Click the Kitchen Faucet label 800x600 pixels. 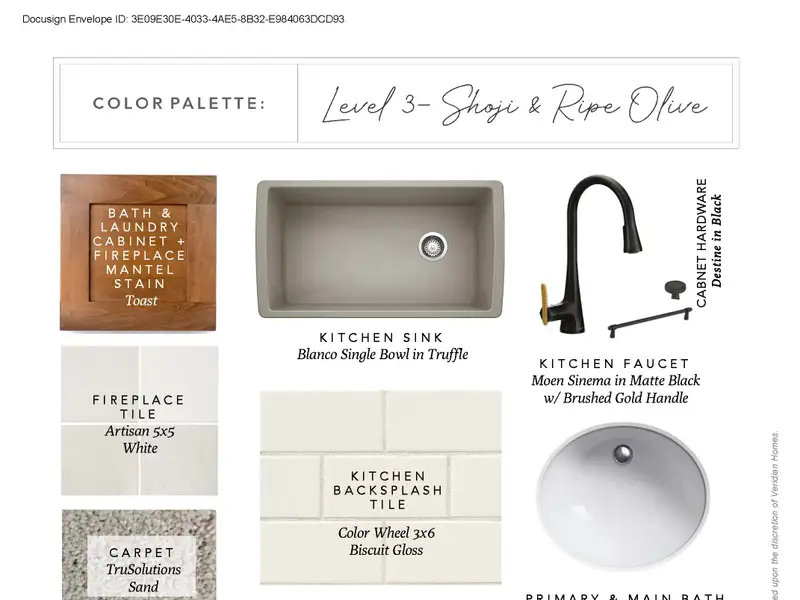pos(614,364)
